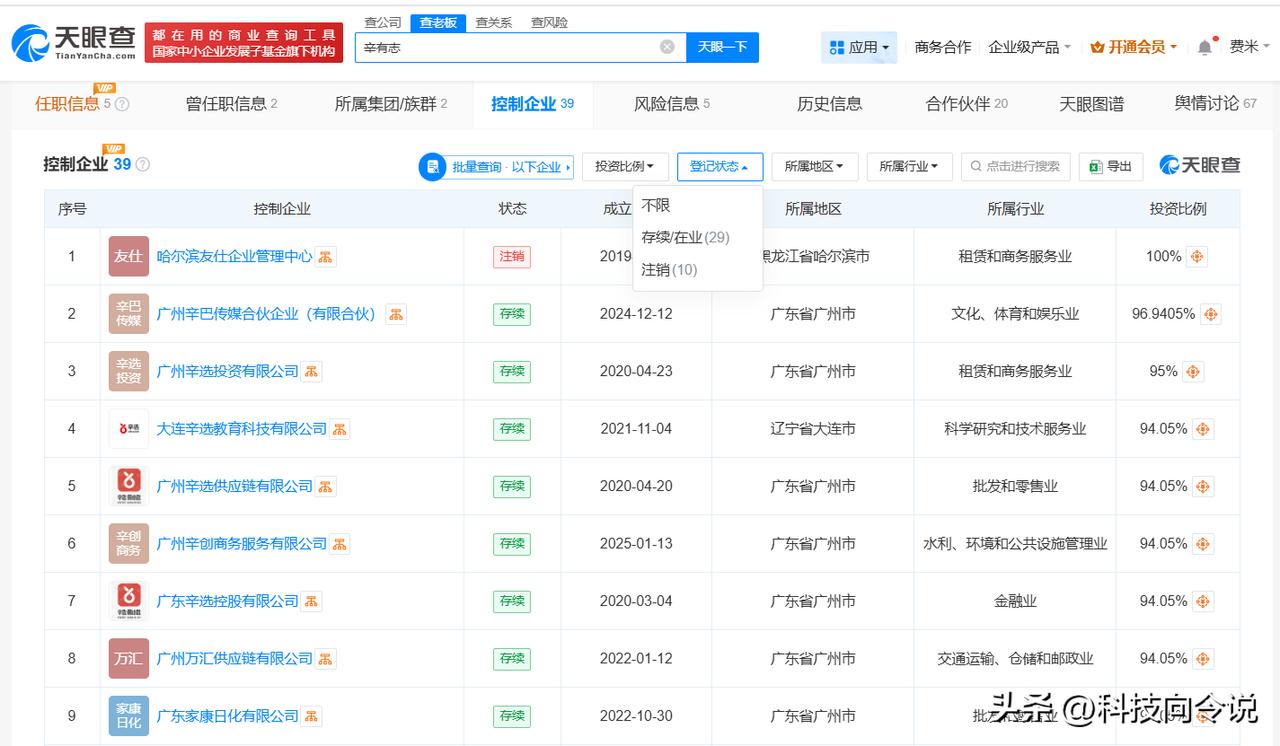Image resolution: width=1280 pixels, height=746 pixels.
Task: Click the 商务合作 link
Action: pyautogui.click(x=943, y=47)
